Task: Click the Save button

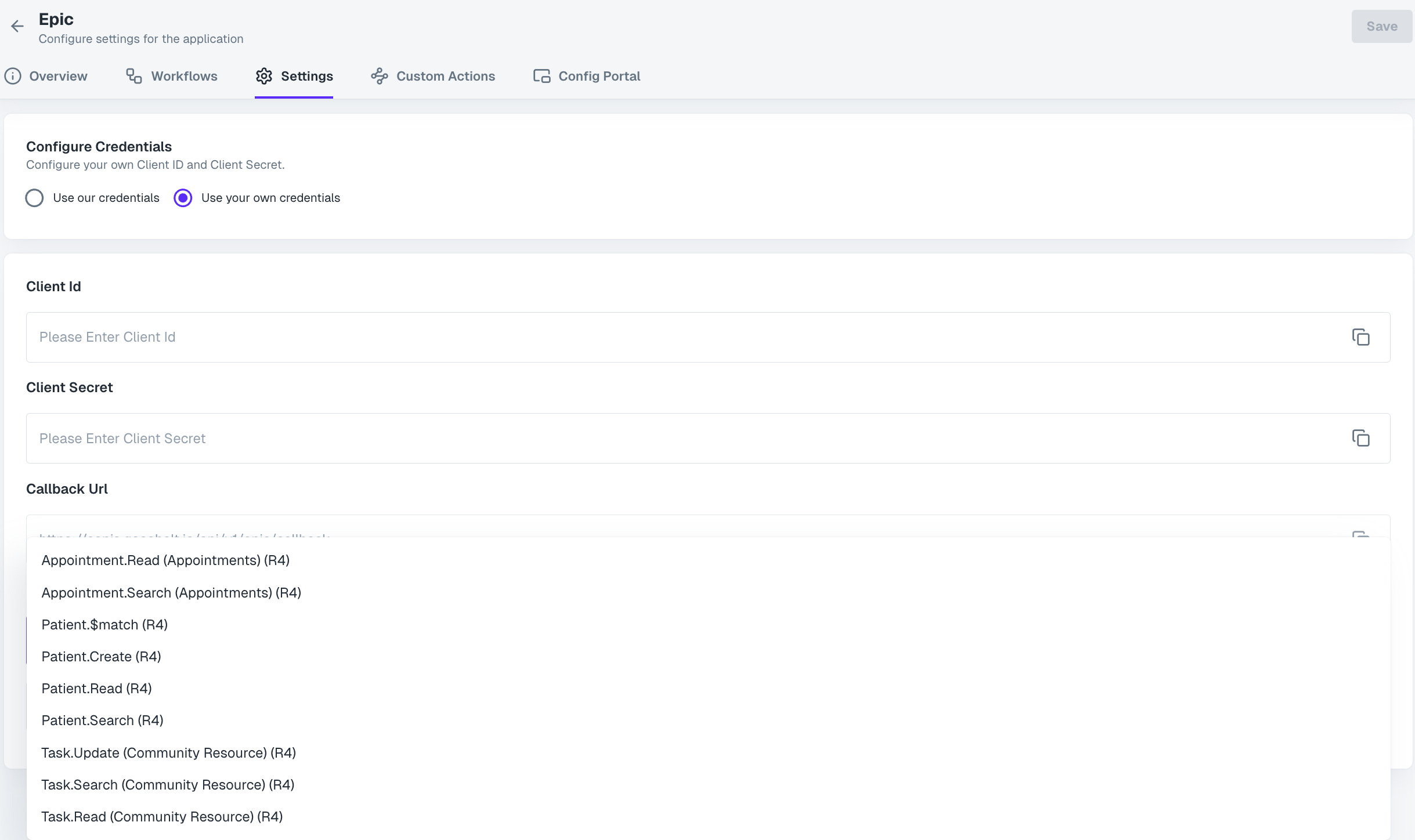Action: pos(1382,26)
